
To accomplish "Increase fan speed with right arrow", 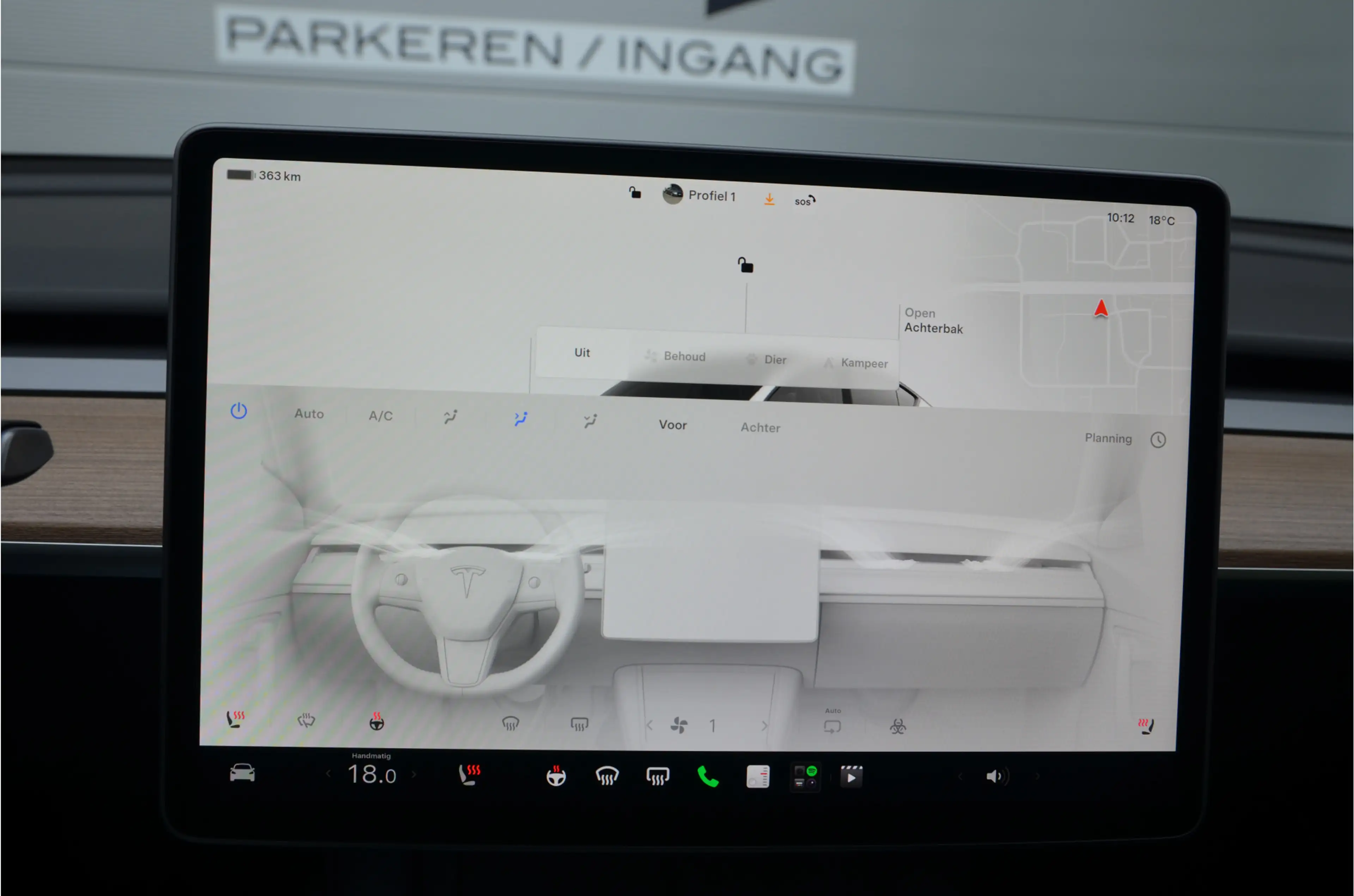I will pyautogui.click(x=764, y=726).
